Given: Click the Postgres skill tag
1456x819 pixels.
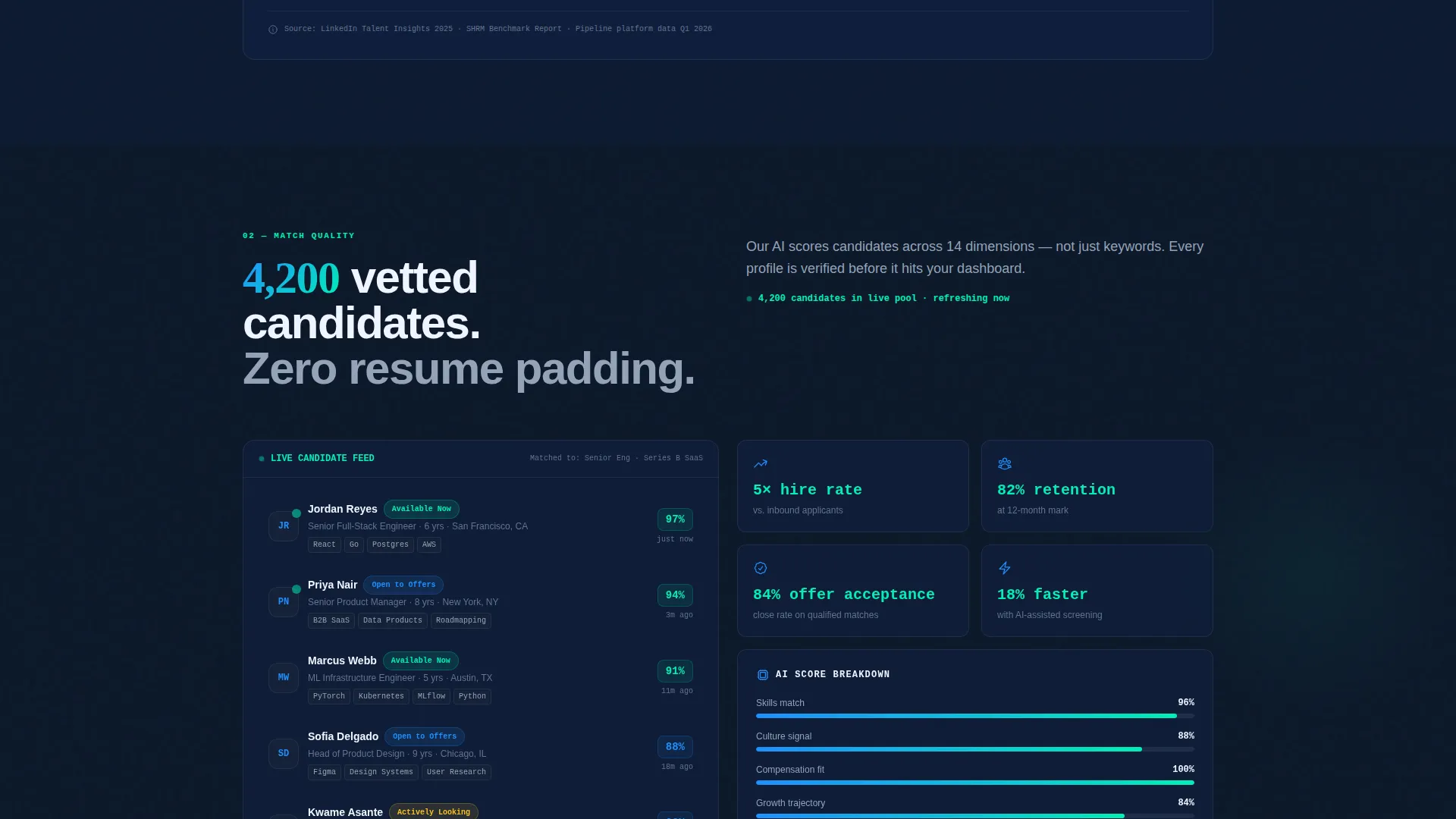Looking at the screenshot, I should (x=391, y=545).
